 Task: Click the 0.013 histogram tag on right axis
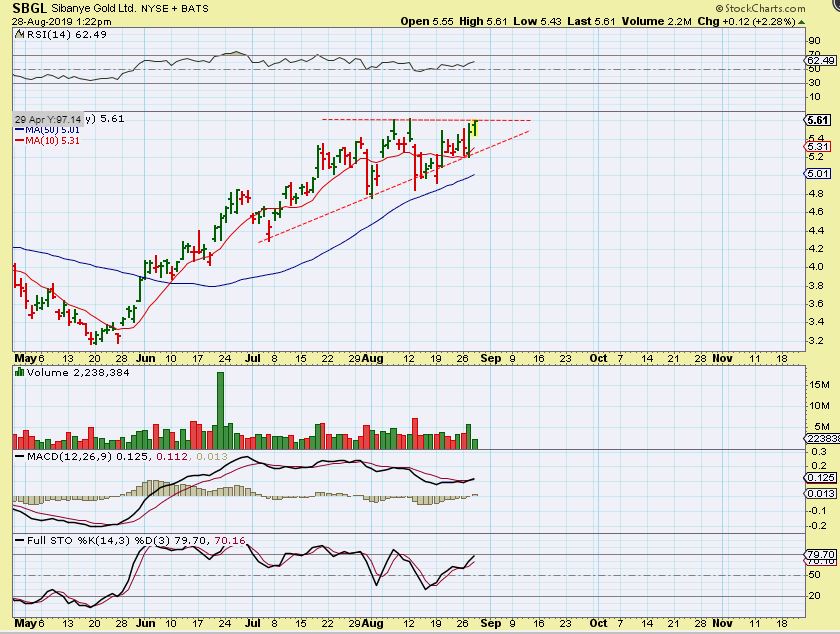pyautogui.click(x=821, y=493)
